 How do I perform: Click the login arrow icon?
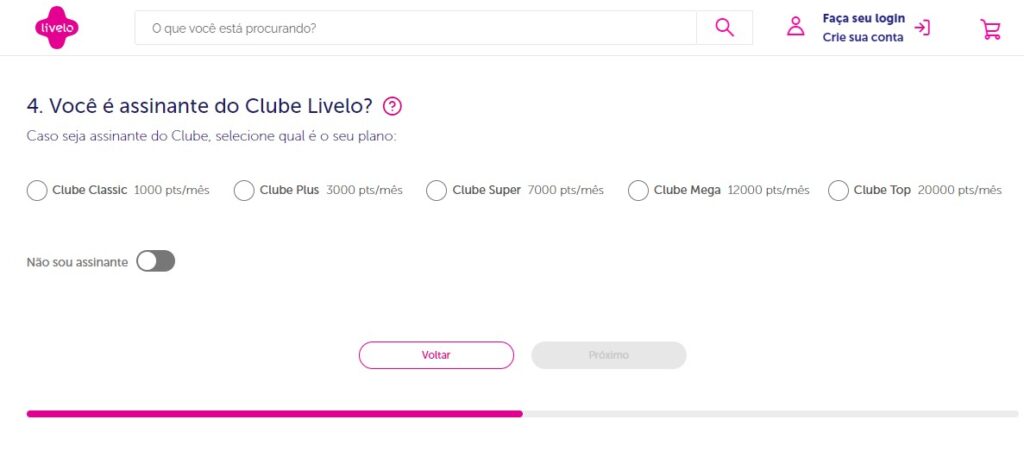tap(922, 28)
